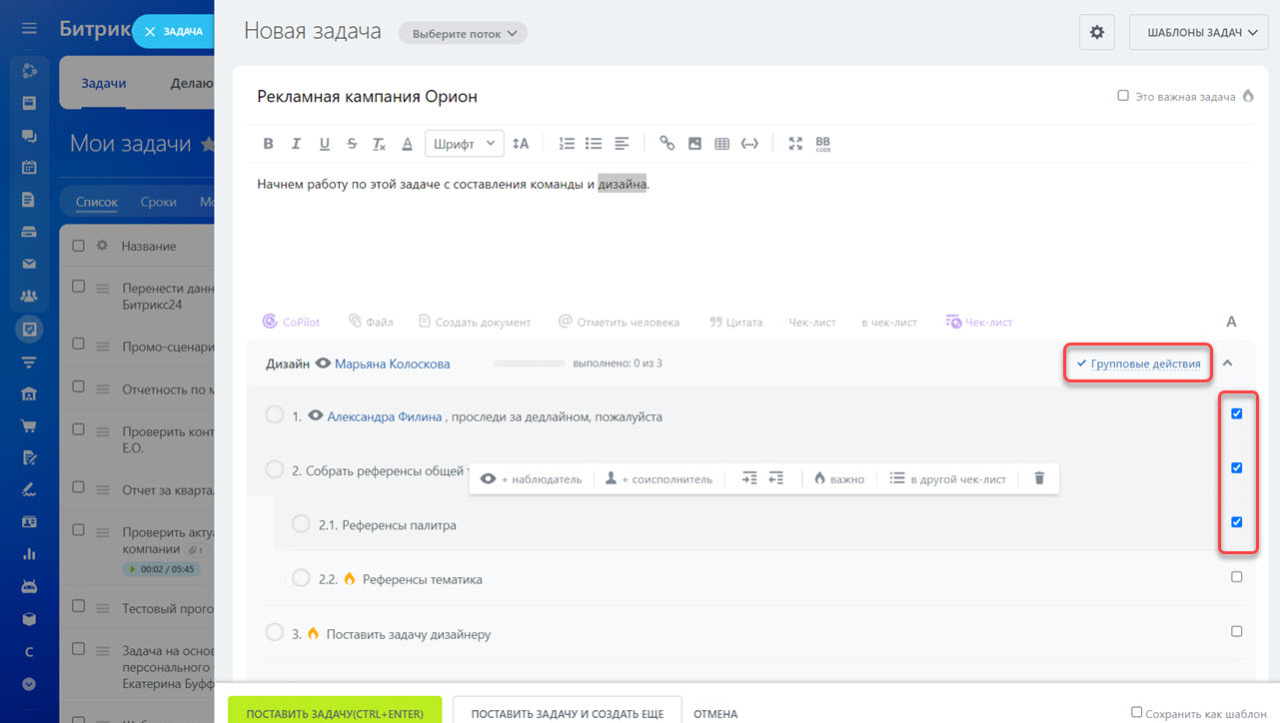The height and width of the screenshot is (723, 1280).
Task: Select the 'Сроки' view
Action: pyautogui.click(x=158, y=202)
